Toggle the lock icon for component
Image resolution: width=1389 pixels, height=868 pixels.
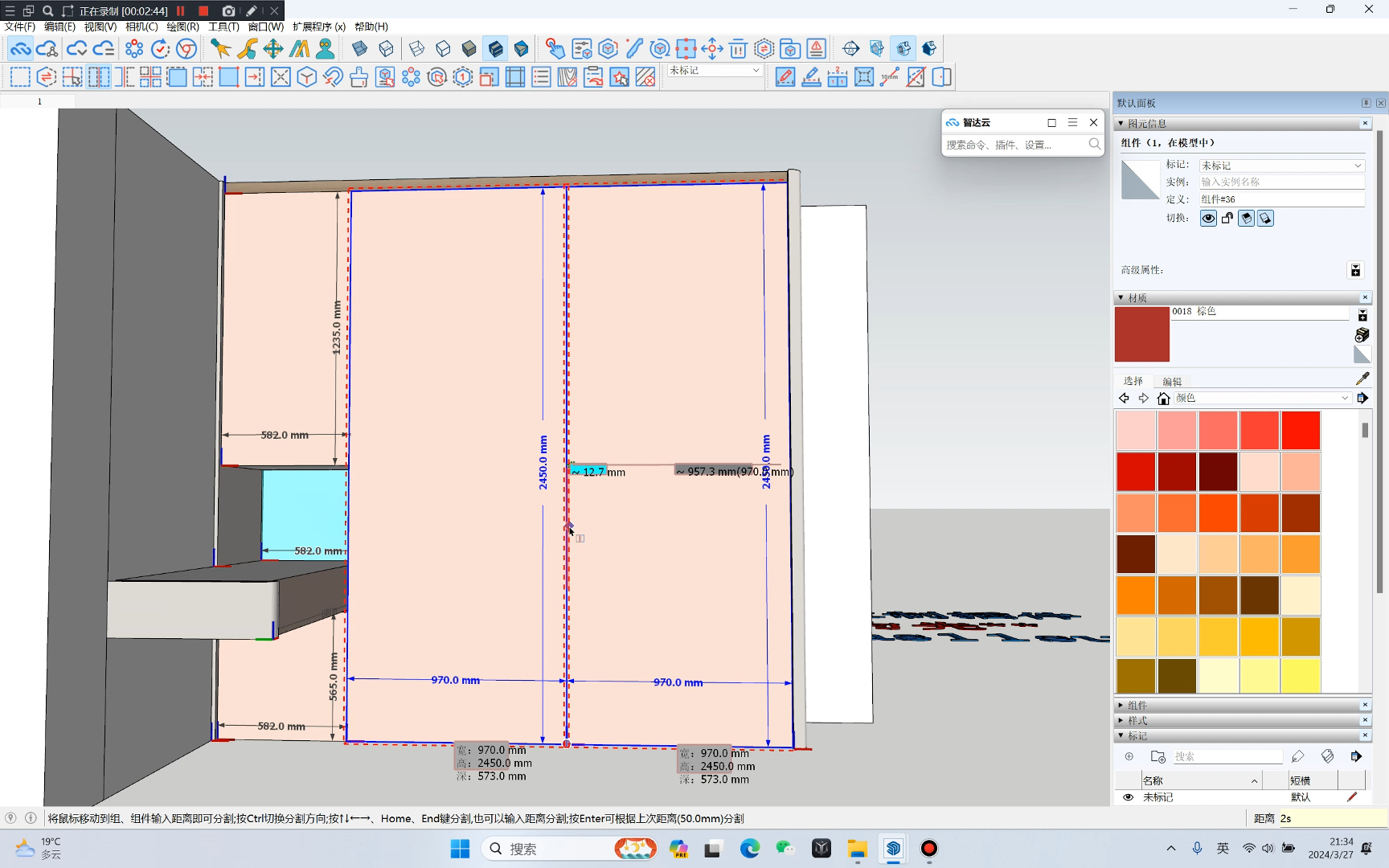(1227, 219)
